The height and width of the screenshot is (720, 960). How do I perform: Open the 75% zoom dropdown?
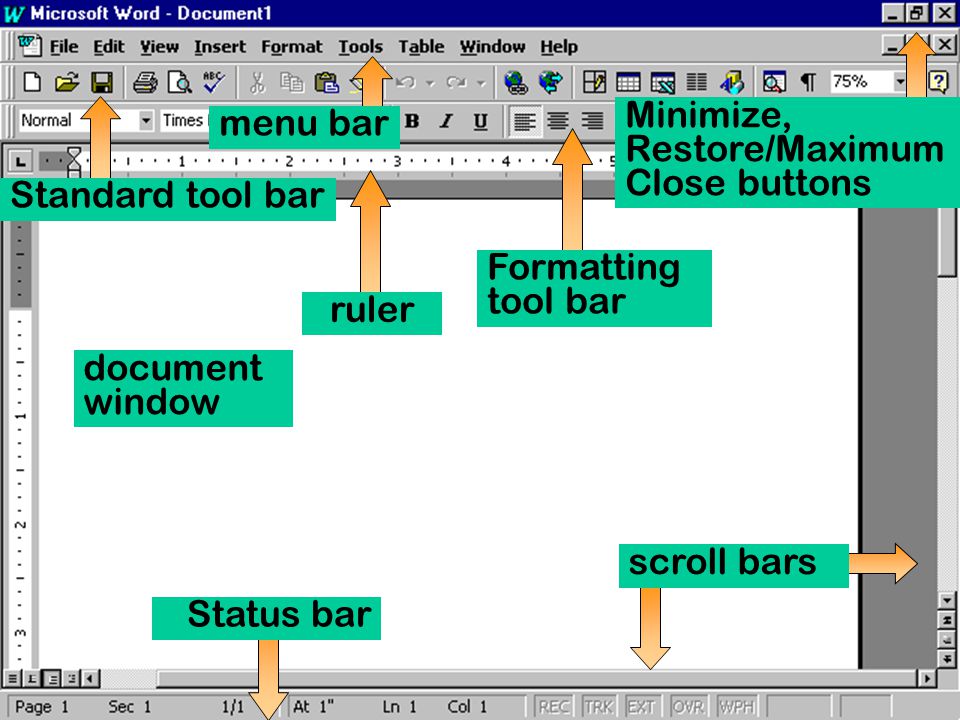click(899, 81)
